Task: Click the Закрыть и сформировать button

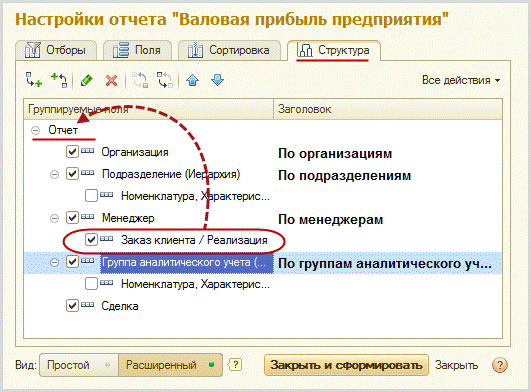Action: click(x=346, y=365)
